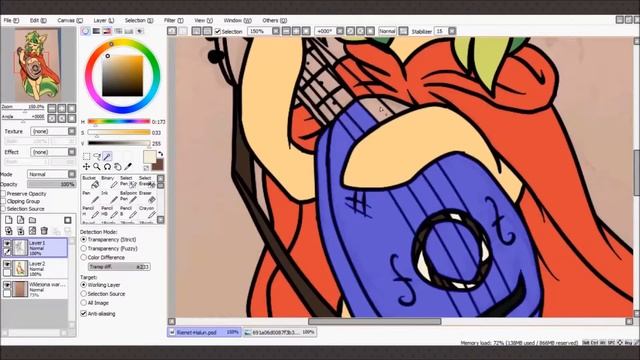The image size is (640, 360).
Task: Click the Undo button in toolbar
Action: coord(172,31)
